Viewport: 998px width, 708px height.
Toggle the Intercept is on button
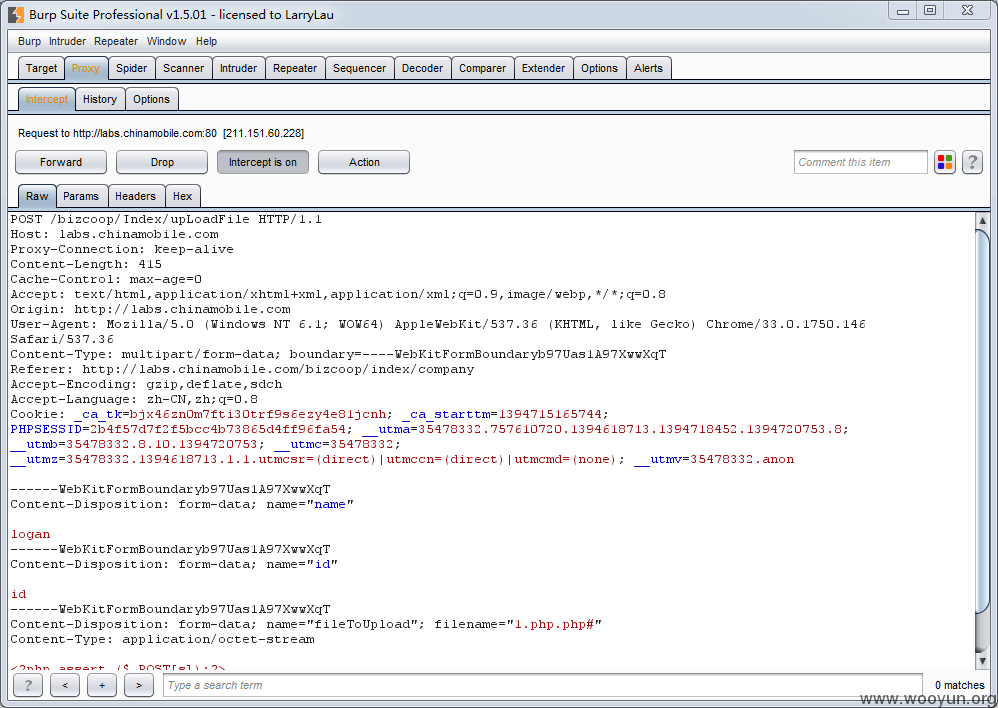263,162
